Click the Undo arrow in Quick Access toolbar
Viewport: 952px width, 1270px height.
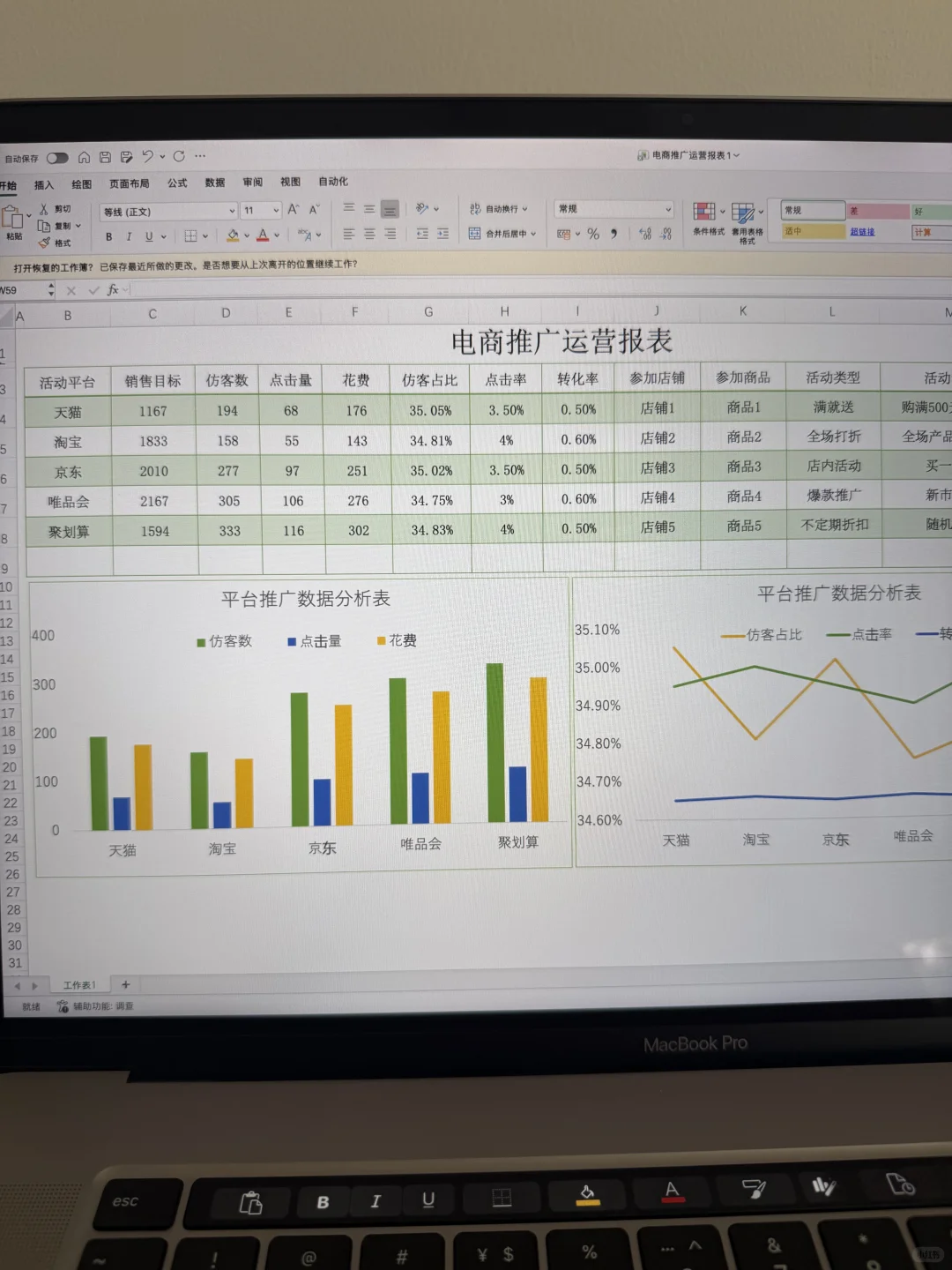click(x=148, y=156)
